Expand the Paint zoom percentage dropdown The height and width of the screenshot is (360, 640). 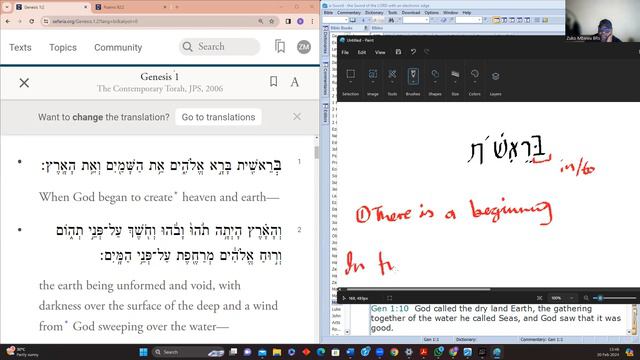572,298
